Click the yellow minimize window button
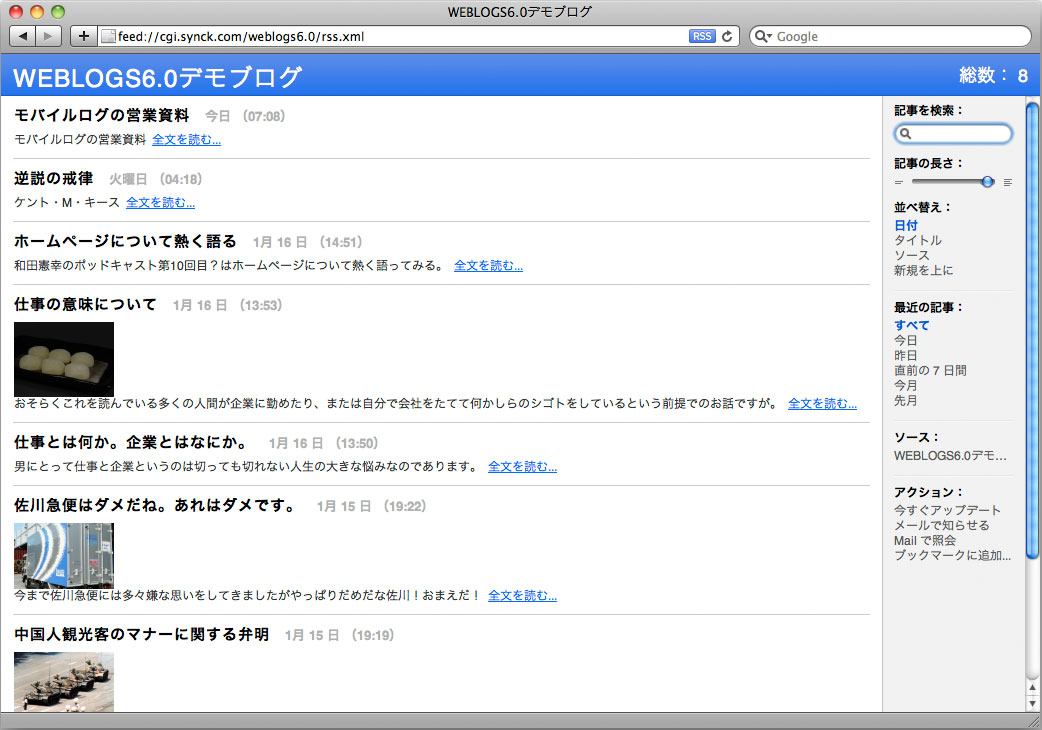 coord(37,11)
